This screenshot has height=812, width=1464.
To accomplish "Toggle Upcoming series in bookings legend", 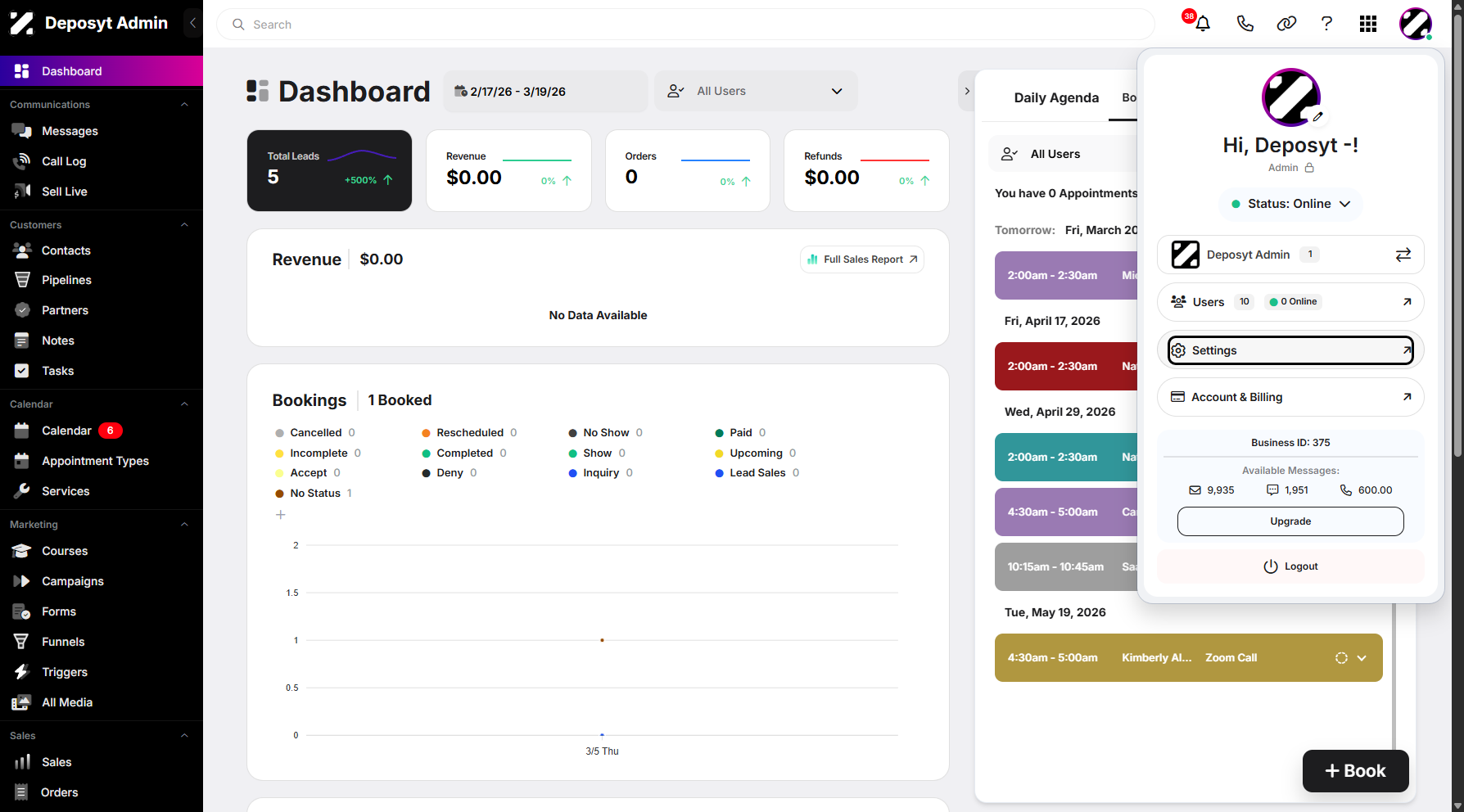I will (756, 453).
